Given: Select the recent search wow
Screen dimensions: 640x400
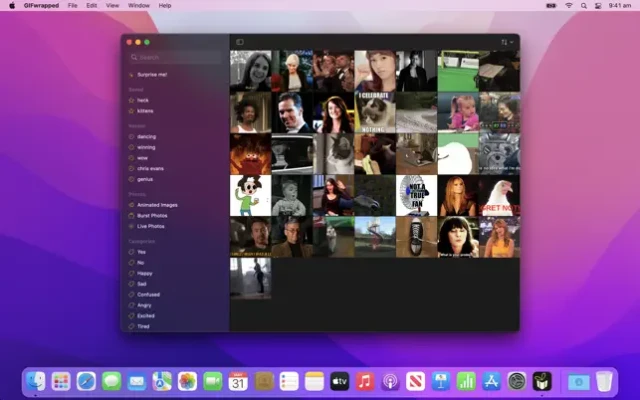Looking at the screenshot, I should [142, 158].
